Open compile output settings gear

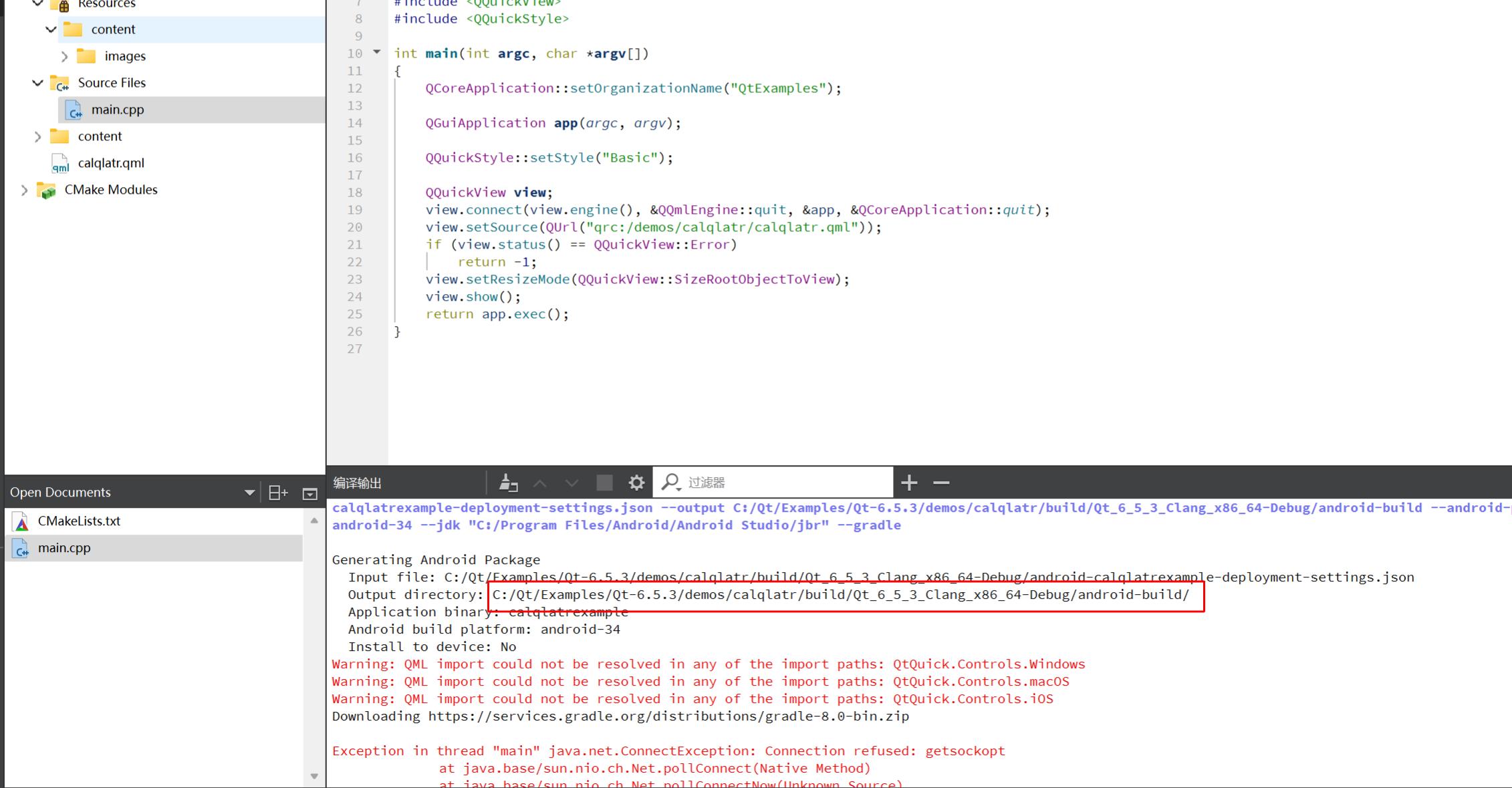[x=636, y=483]
